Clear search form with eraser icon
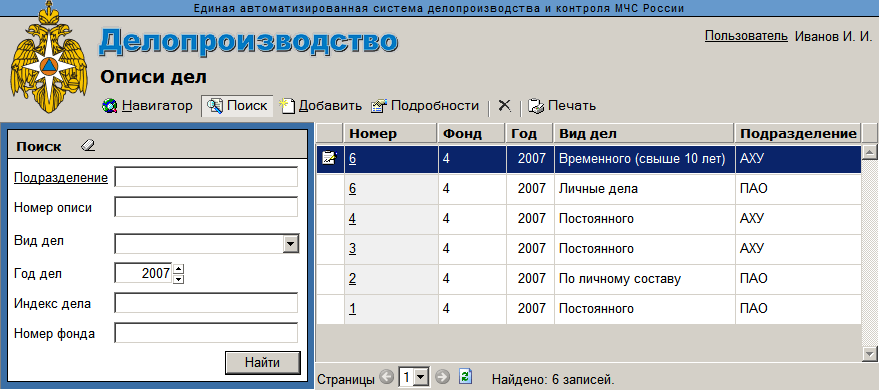Image resolution: width=879 pixels, height=390 pixels. point(88,146)
